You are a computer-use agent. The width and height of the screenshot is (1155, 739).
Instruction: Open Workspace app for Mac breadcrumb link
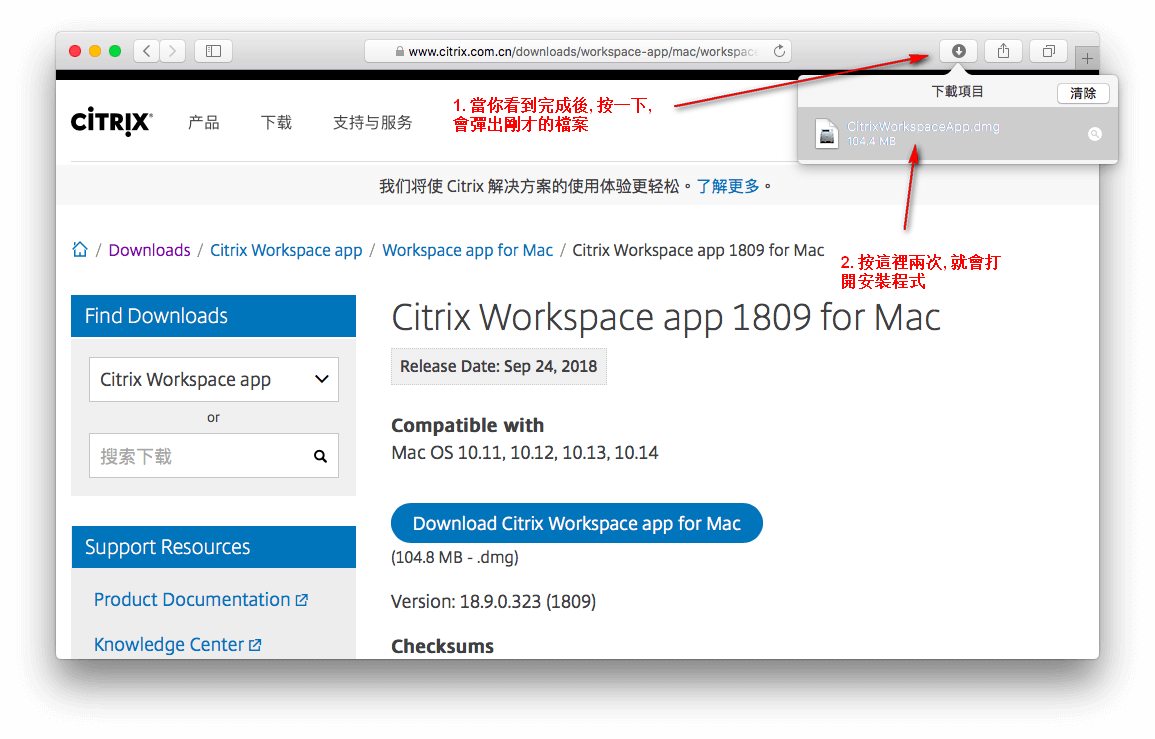(x=468, y=251)
